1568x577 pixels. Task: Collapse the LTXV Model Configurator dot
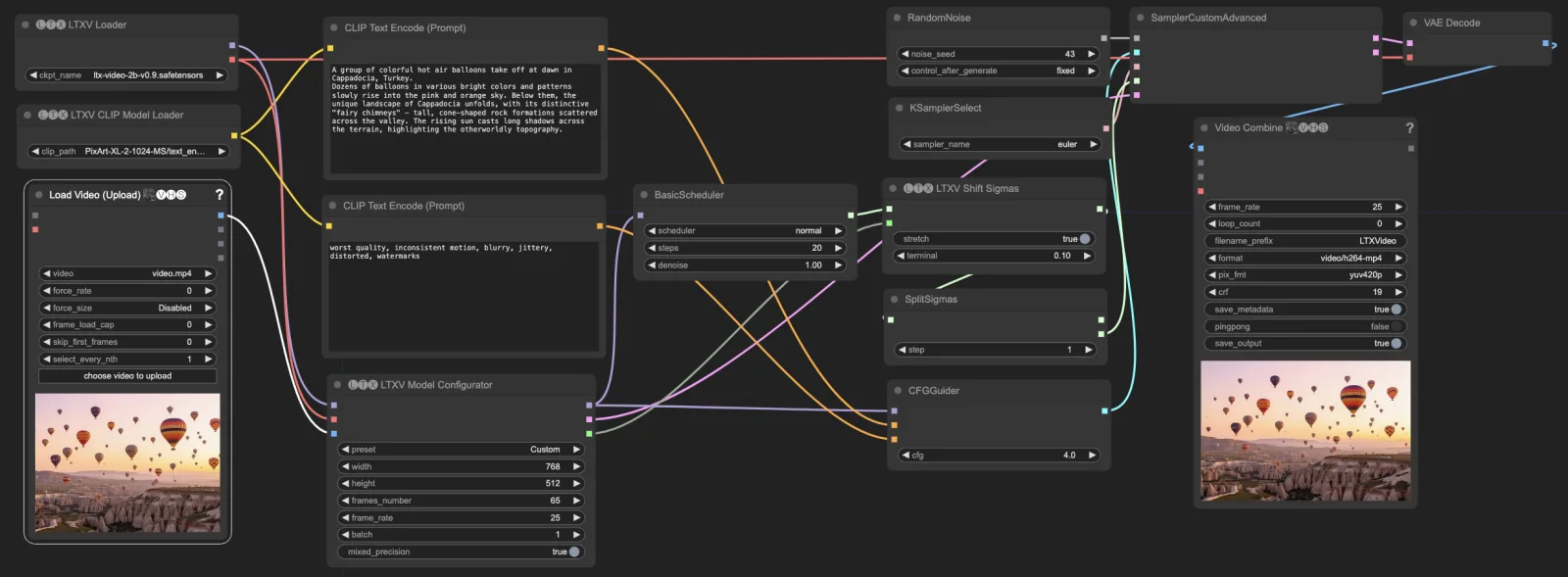click(x=337, y=385)
